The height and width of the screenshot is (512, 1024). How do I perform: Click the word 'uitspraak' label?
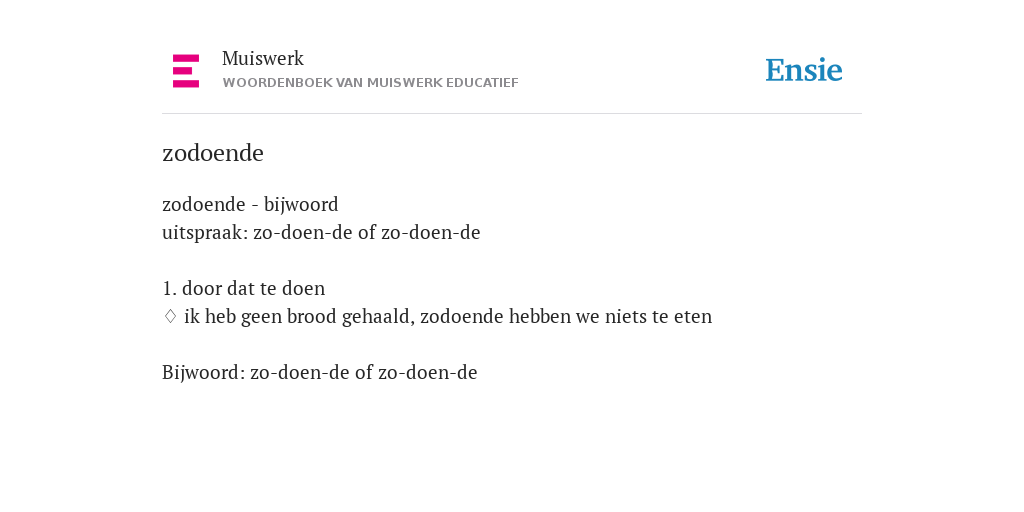pyautogui.click(x=205, y=232)
